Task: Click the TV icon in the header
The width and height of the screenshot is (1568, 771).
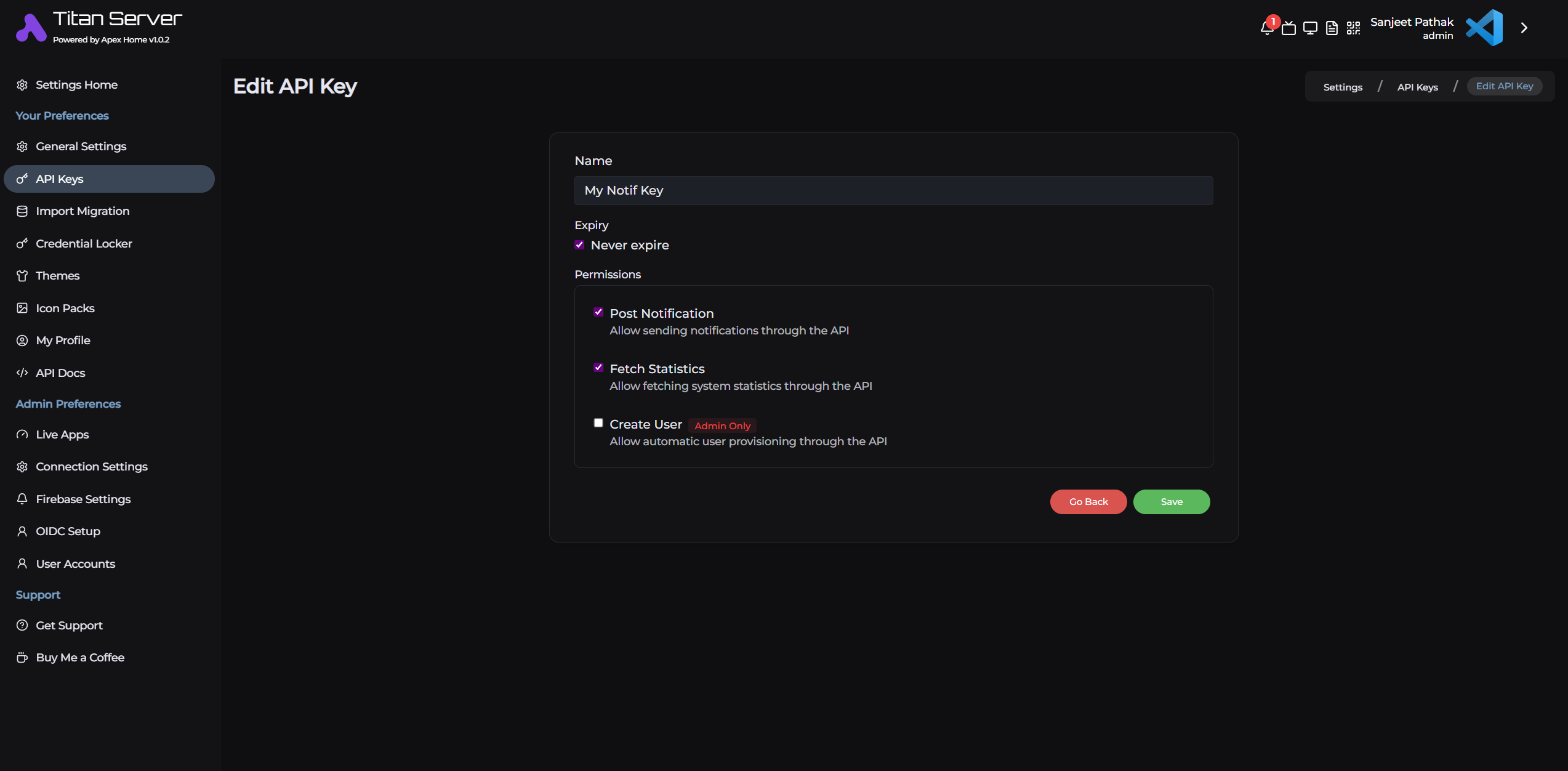Action: click(x=1288, y=28)
